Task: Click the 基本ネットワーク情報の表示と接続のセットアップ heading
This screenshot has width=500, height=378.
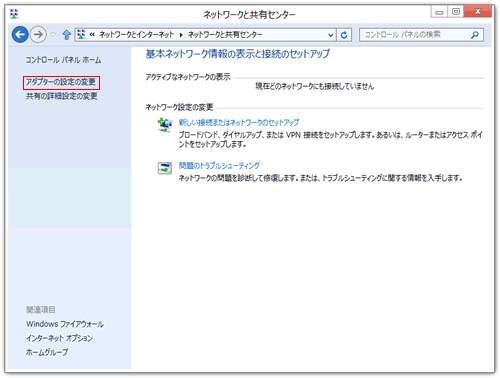Action: point(238,54)
